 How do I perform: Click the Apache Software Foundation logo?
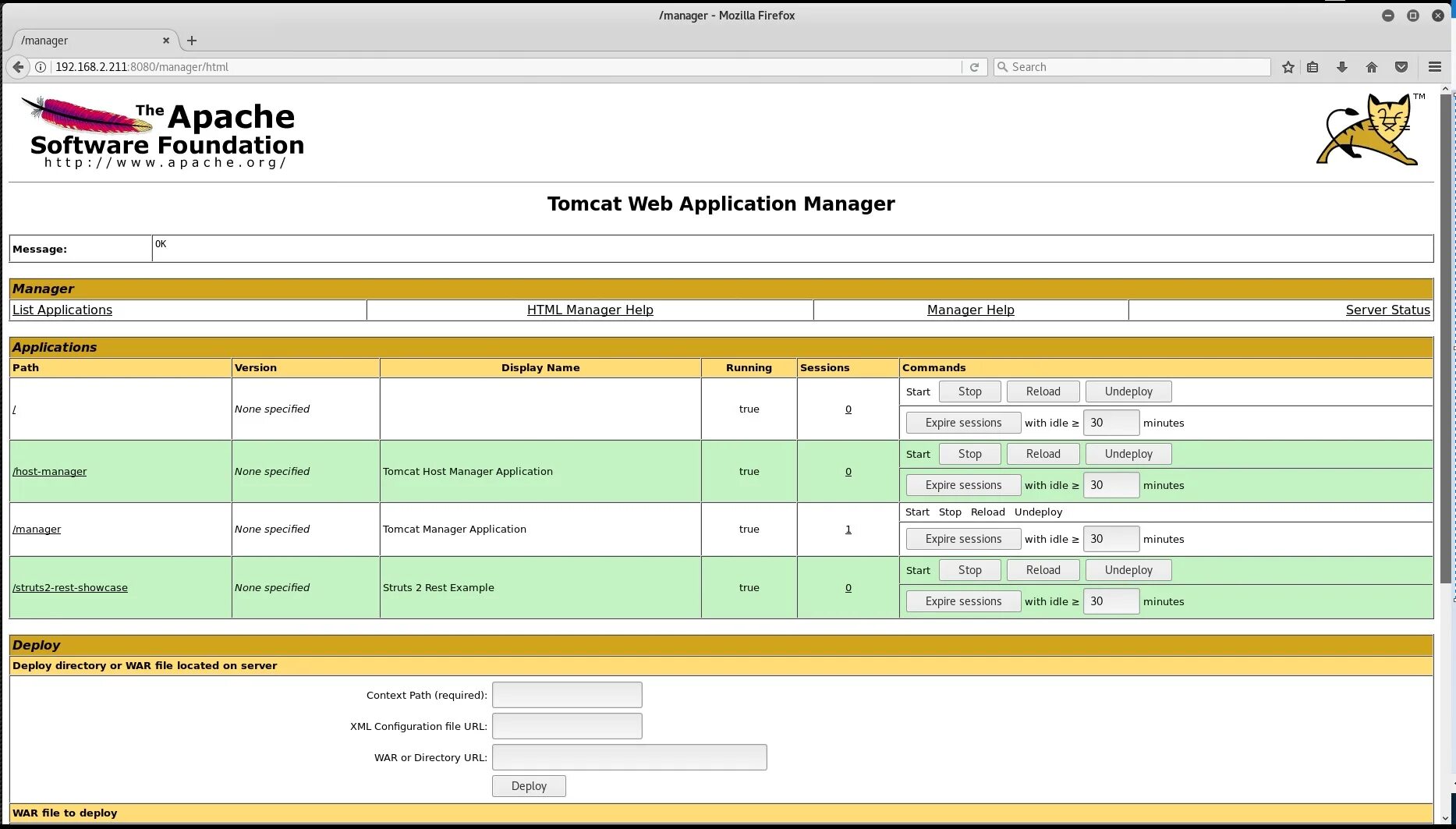tap(164, 133)
